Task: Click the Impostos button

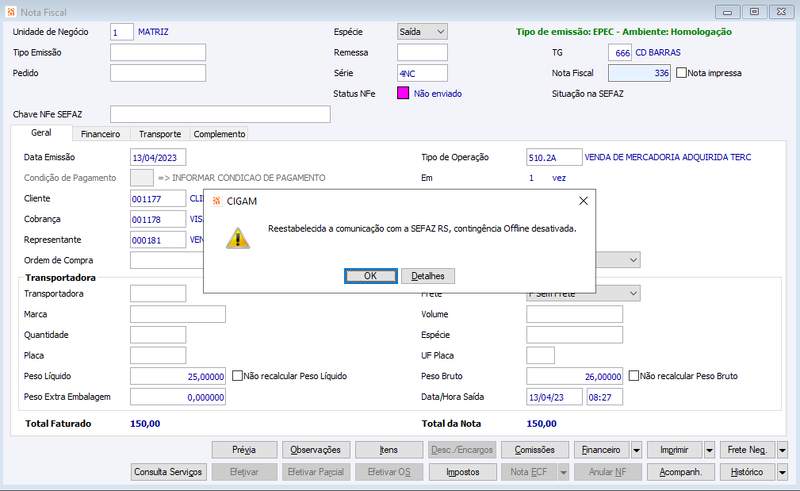Action: tap(463, 472)
